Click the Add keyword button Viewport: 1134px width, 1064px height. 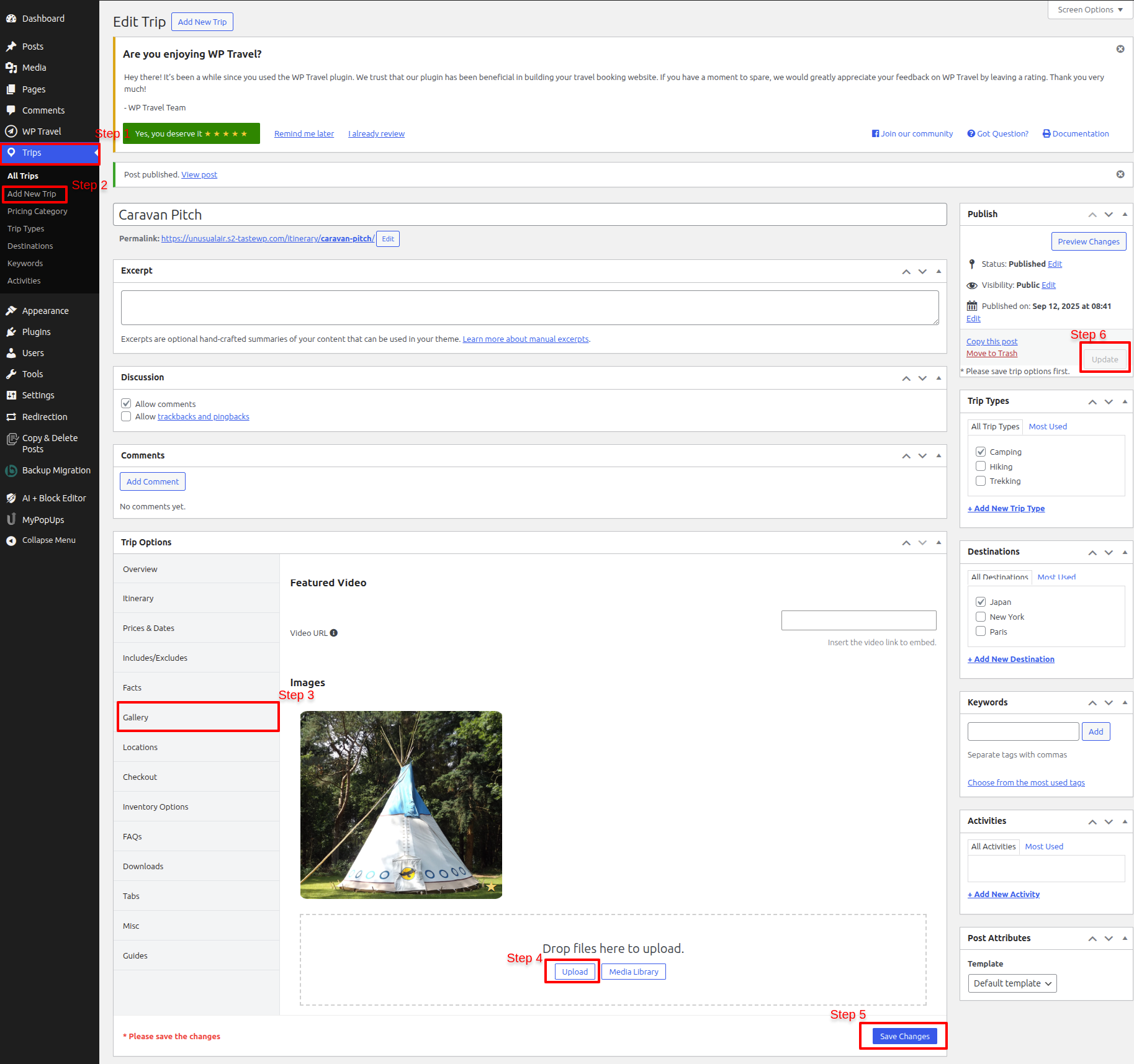coord(1096,731)
